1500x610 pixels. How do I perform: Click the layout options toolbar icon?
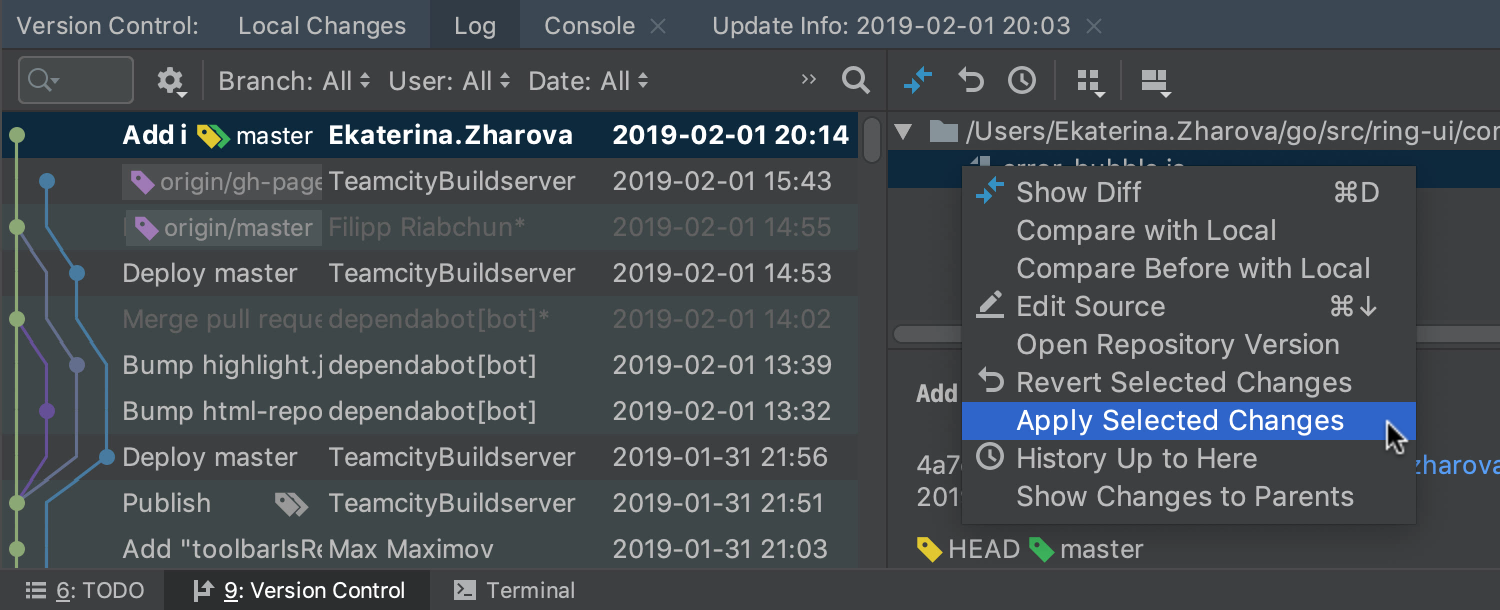point(1156,82)
